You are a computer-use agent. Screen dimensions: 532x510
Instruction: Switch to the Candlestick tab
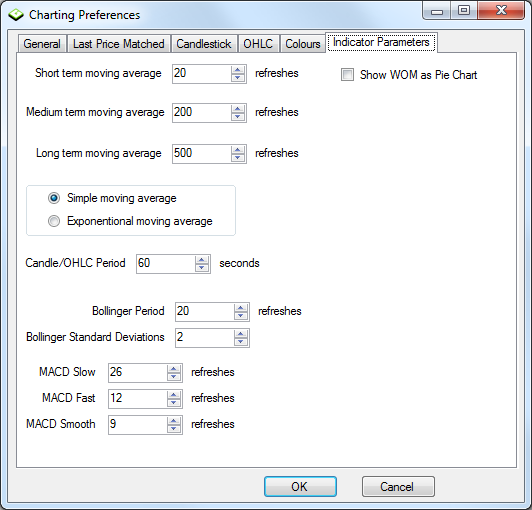pos(204,44)
